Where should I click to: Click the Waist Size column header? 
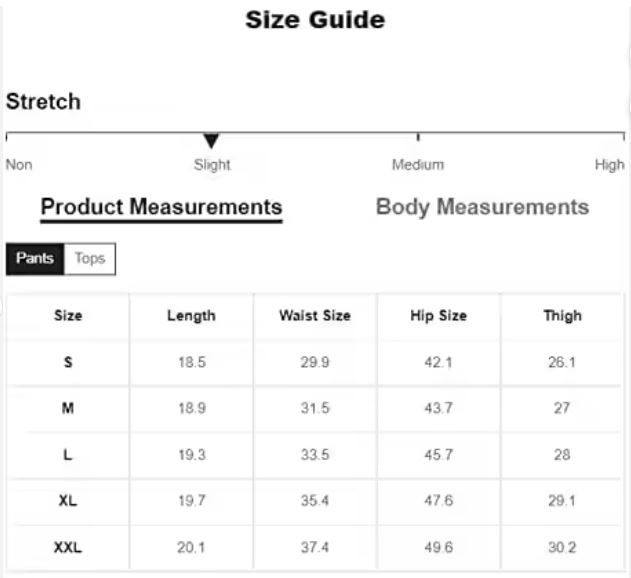coord(315,316)
